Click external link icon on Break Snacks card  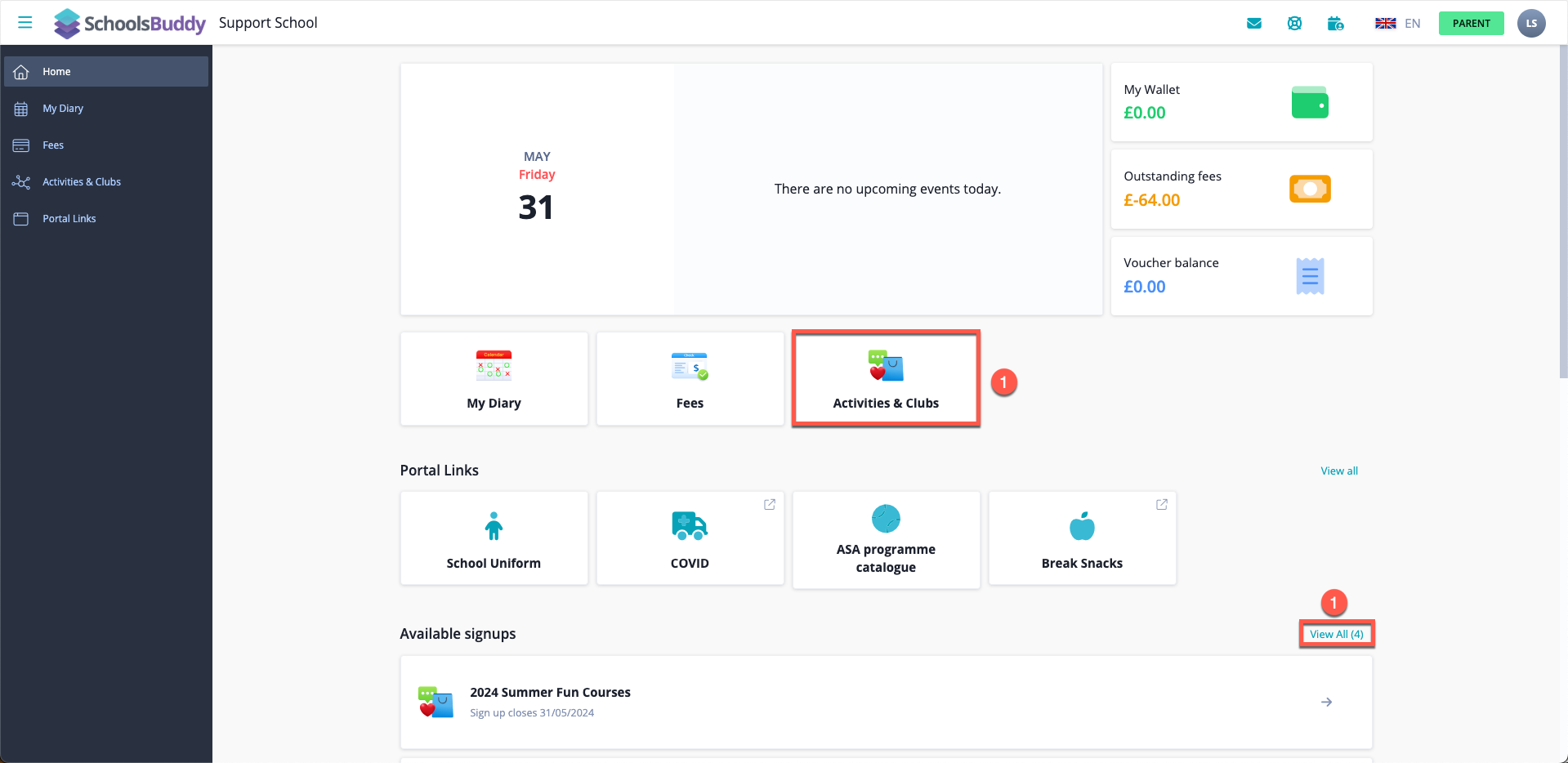(1162, 505)
